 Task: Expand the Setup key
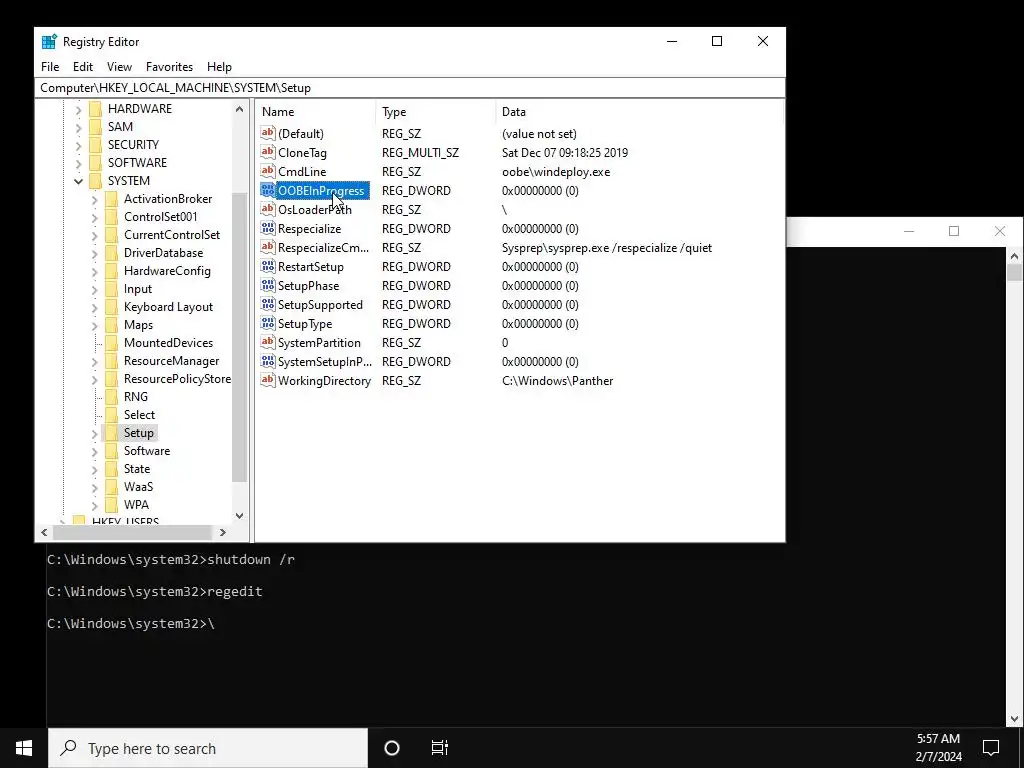(x=95, y=433)
